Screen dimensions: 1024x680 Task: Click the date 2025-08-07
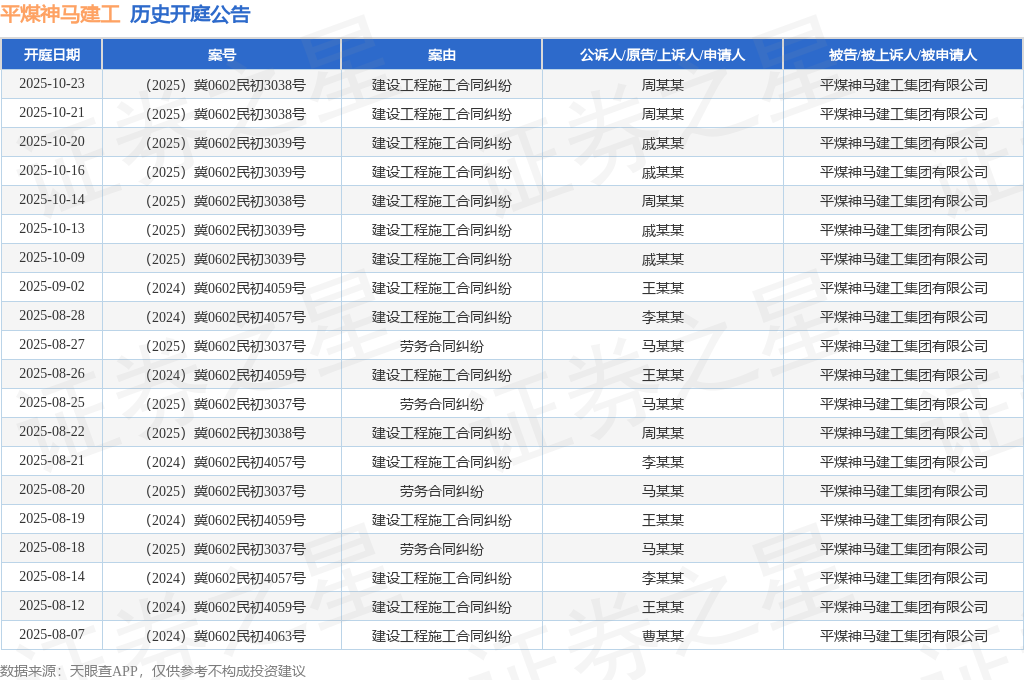click(52, 634)
